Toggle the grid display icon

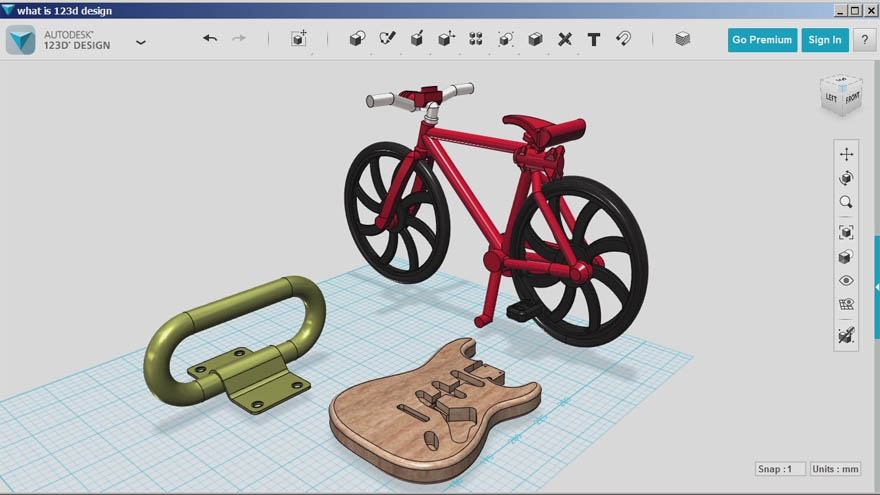click(846, 305)
